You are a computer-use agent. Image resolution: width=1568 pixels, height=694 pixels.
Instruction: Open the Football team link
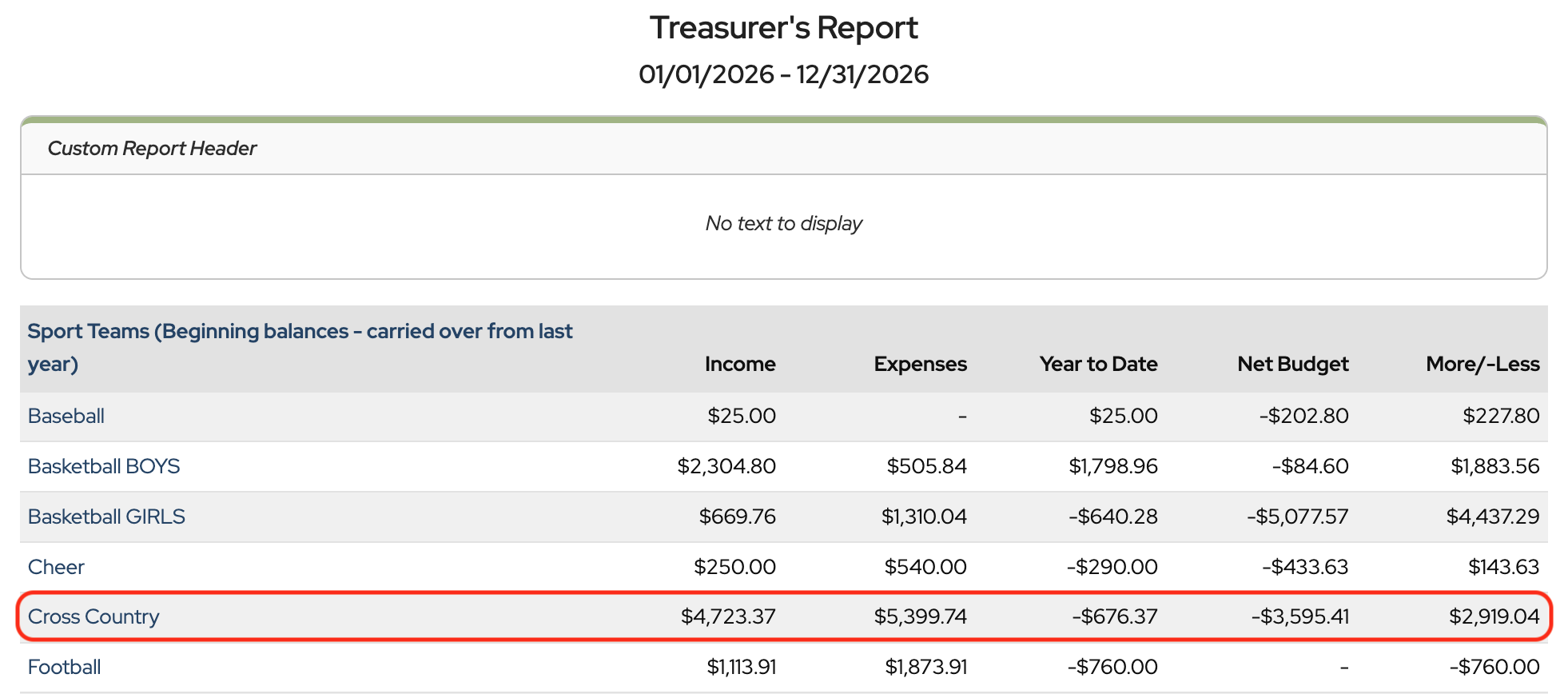point(65,667)
